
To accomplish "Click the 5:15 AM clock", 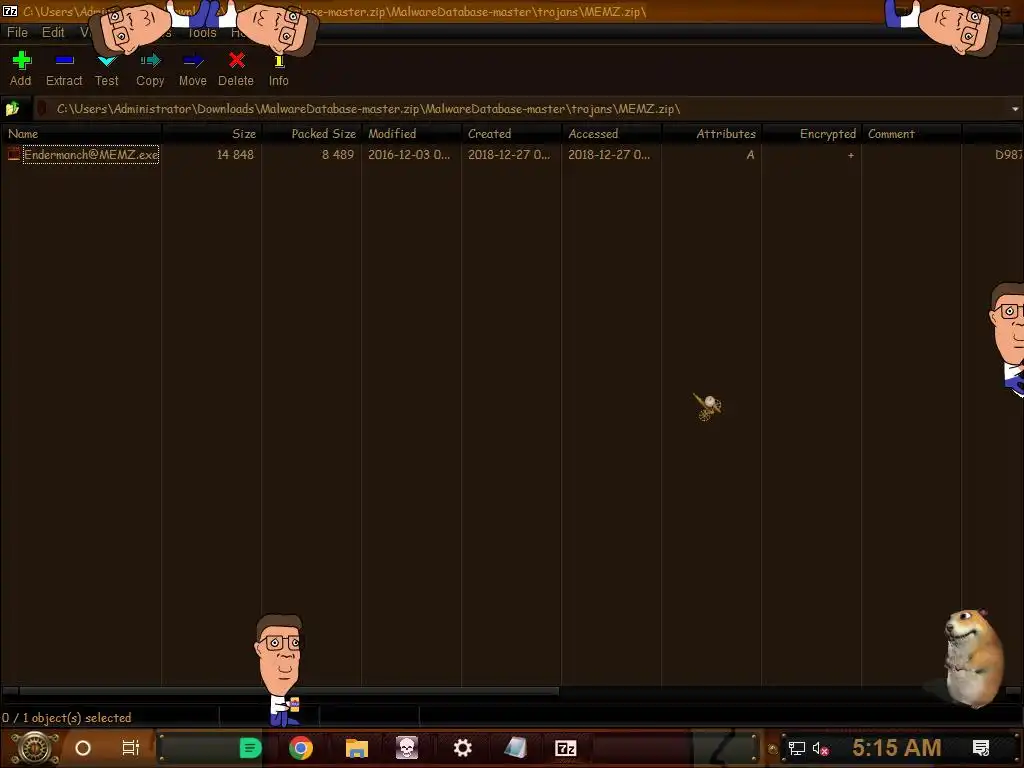I will coord(897,748).
